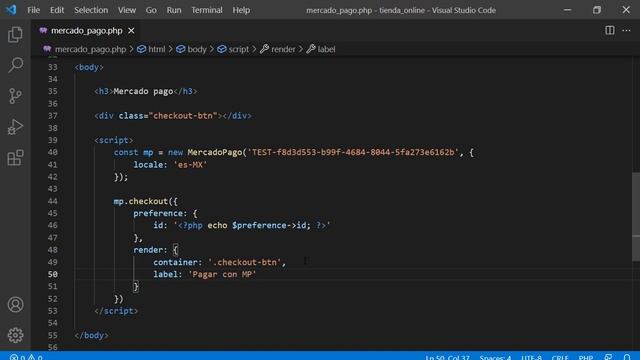Click mercado_pago.php in the breadcrumb
The width and height of the screenshot is (640, 360).
click(90, 49)
